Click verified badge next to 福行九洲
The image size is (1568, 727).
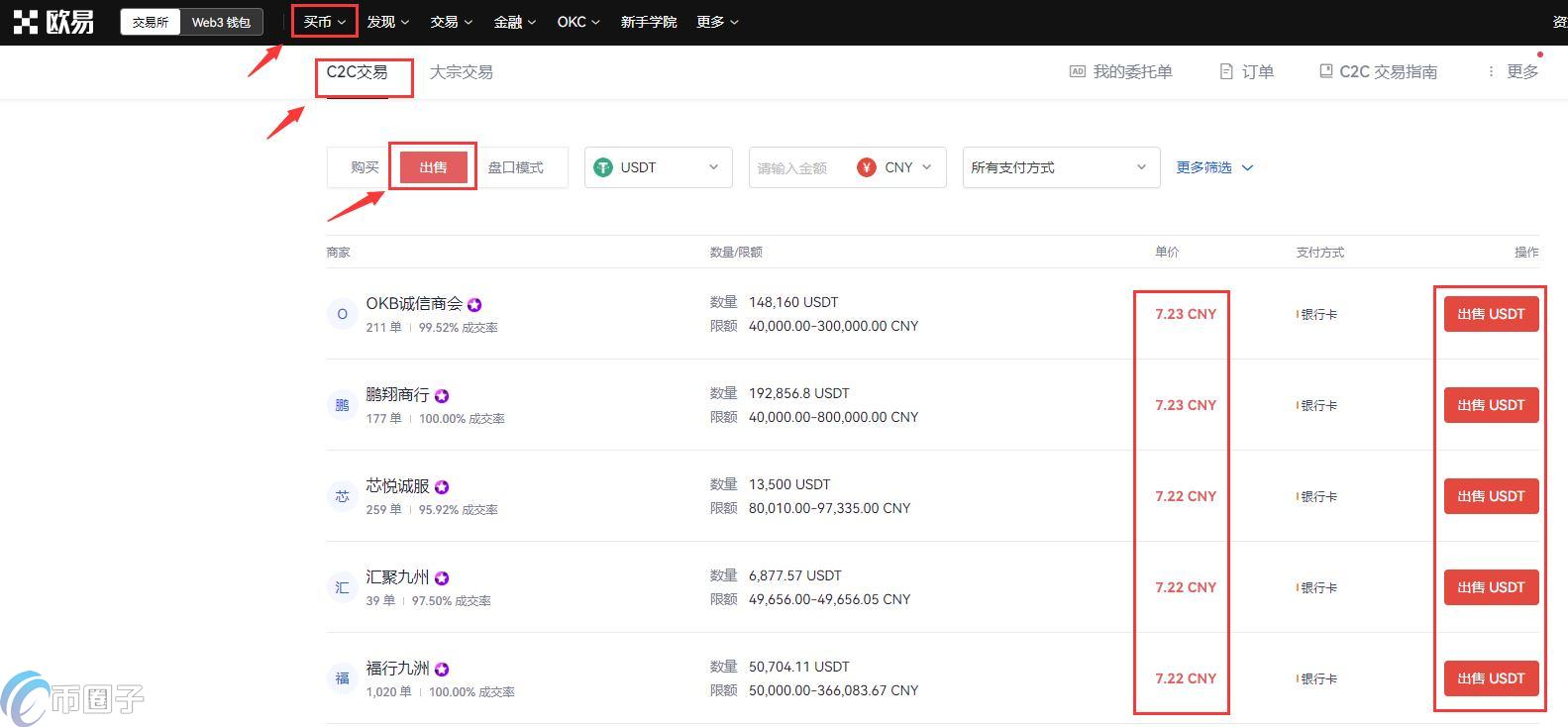coord(442,670)
